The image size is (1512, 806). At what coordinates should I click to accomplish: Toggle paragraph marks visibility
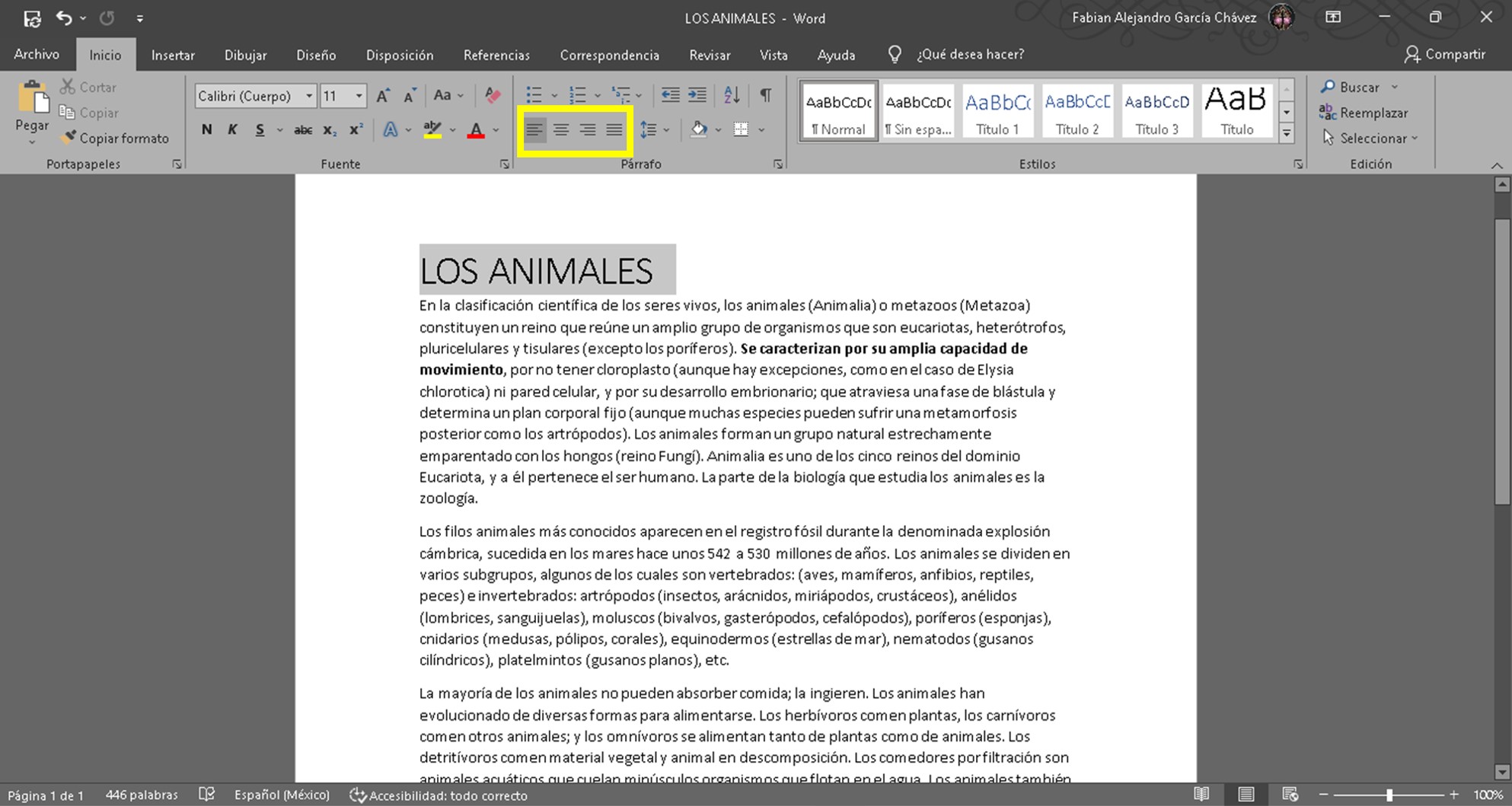coord(765,95)
